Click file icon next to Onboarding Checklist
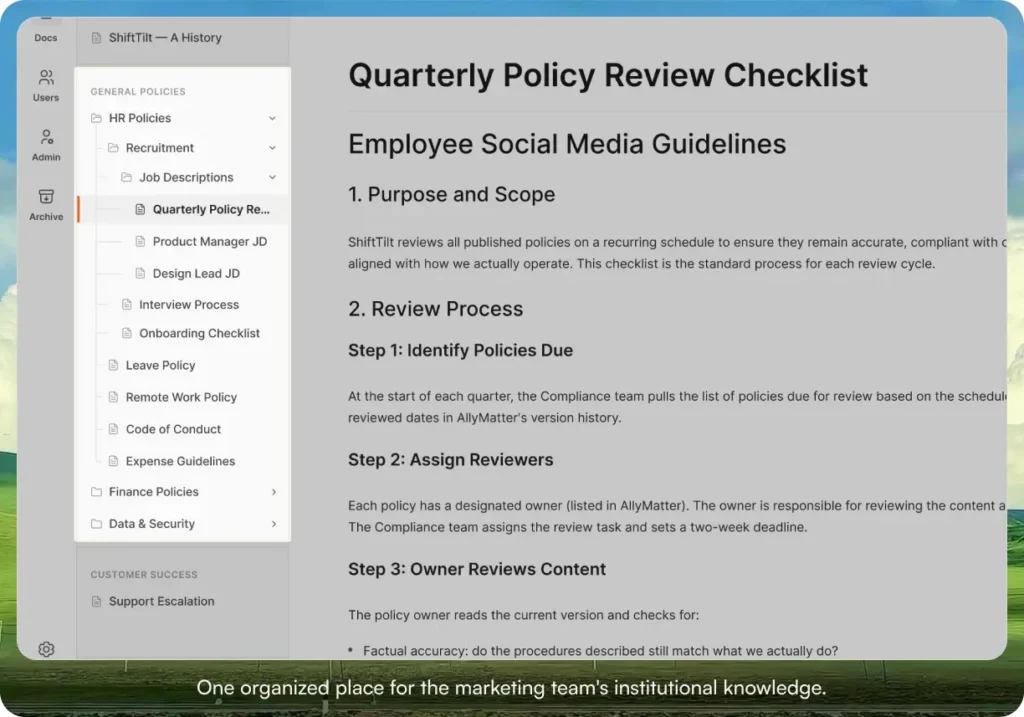 pyautogui.click(x=127, y=334)
